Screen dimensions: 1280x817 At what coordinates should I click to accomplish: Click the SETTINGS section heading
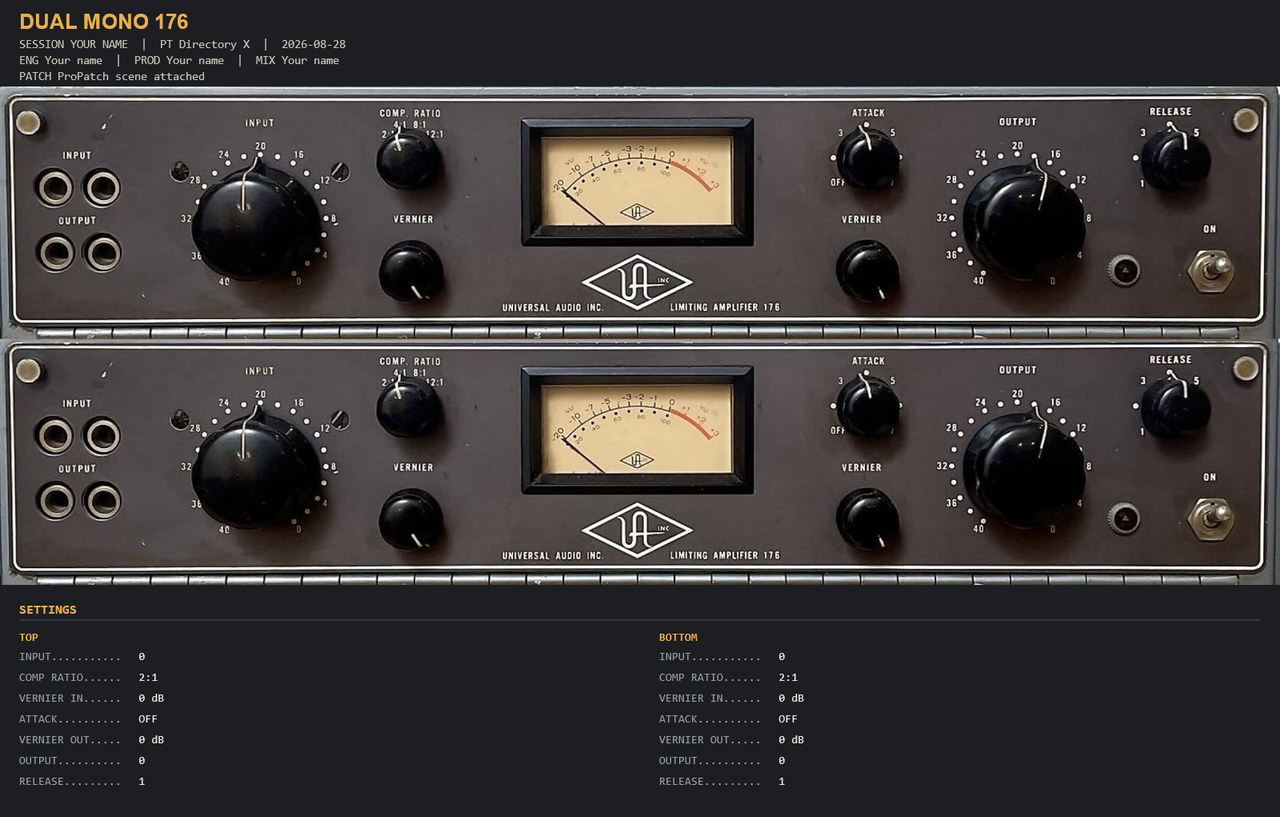coord(48,610)
